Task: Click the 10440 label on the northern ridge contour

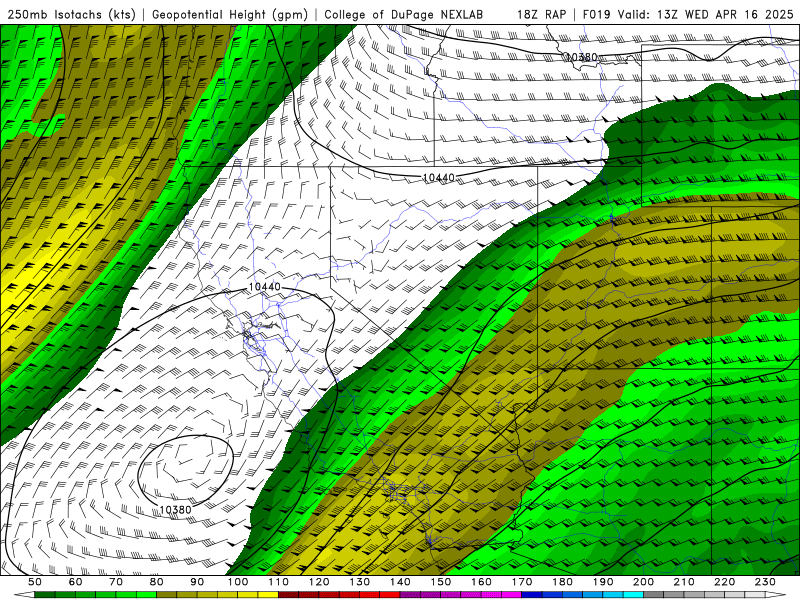Action: (439, 178)
